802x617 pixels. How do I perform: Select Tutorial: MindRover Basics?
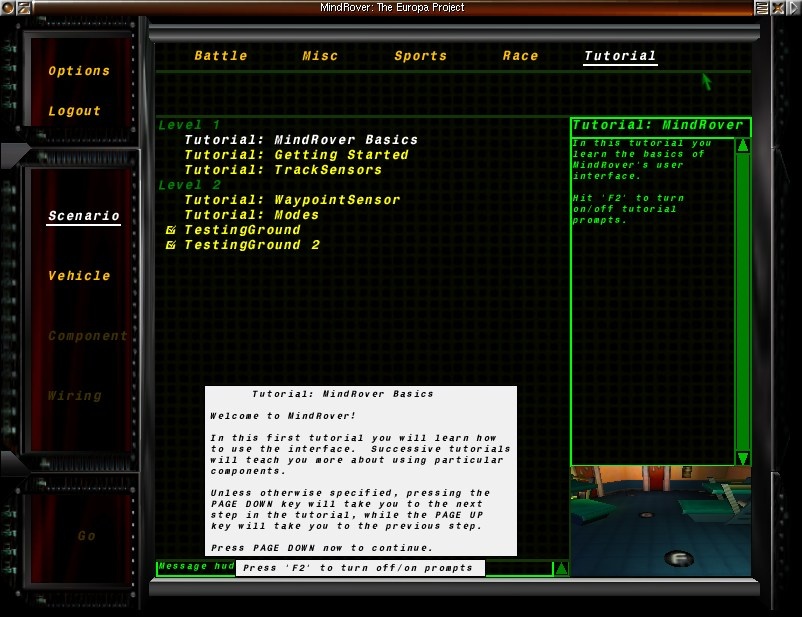(x=301, y=140)
